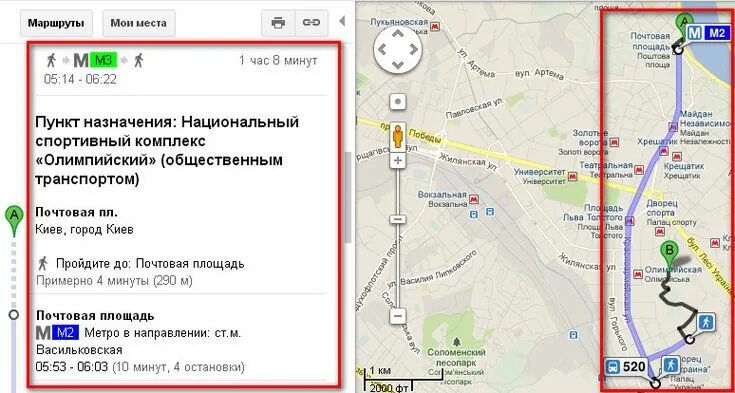The height and width of the screenshot is (393, 735).
Task: Select the blue M2 line badge in directions
Action: (x=65, y=333)
